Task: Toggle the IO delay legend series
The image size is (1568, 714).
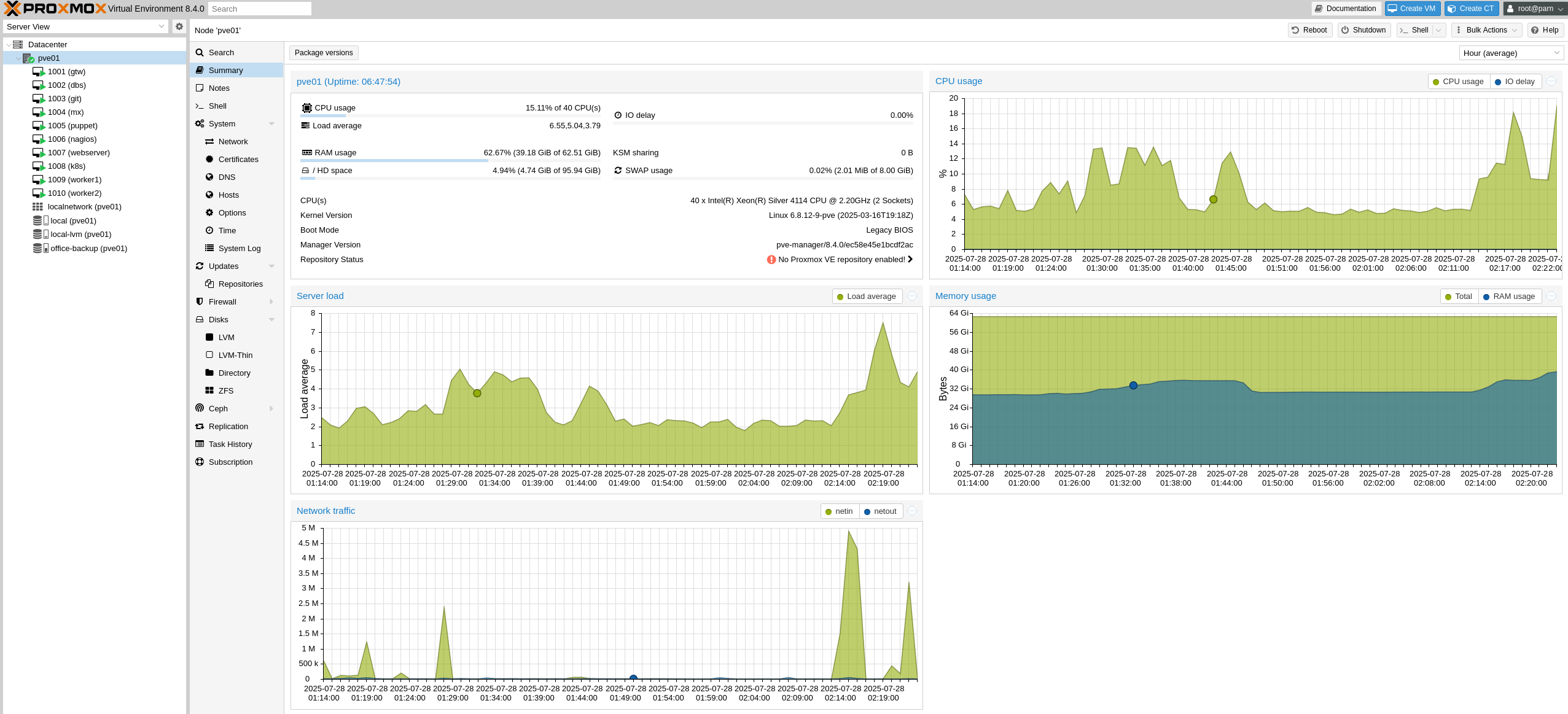Action: (x=1515, y=82)
